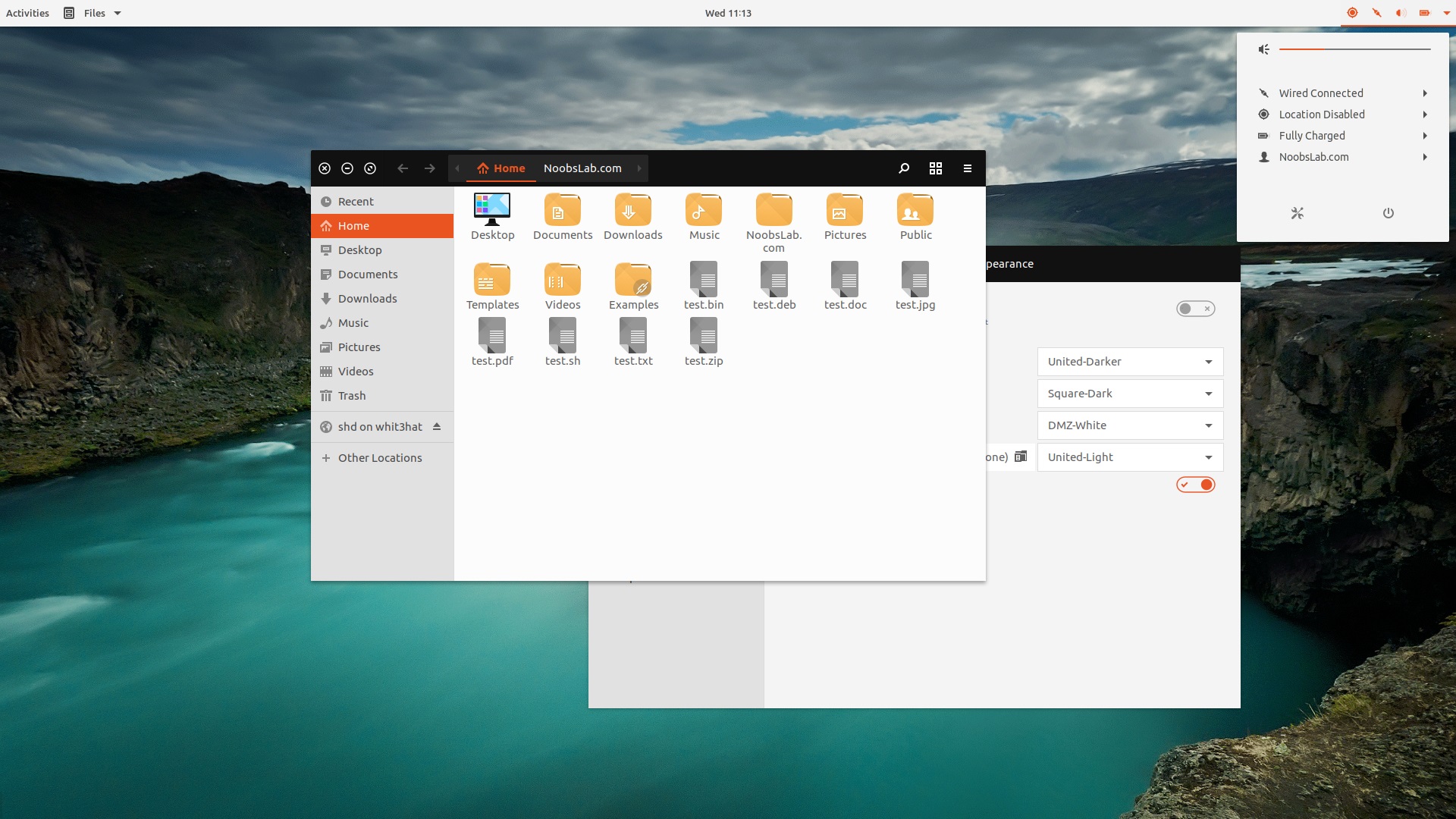Disable the enabled orange toggle

[x=1195, y=485]
